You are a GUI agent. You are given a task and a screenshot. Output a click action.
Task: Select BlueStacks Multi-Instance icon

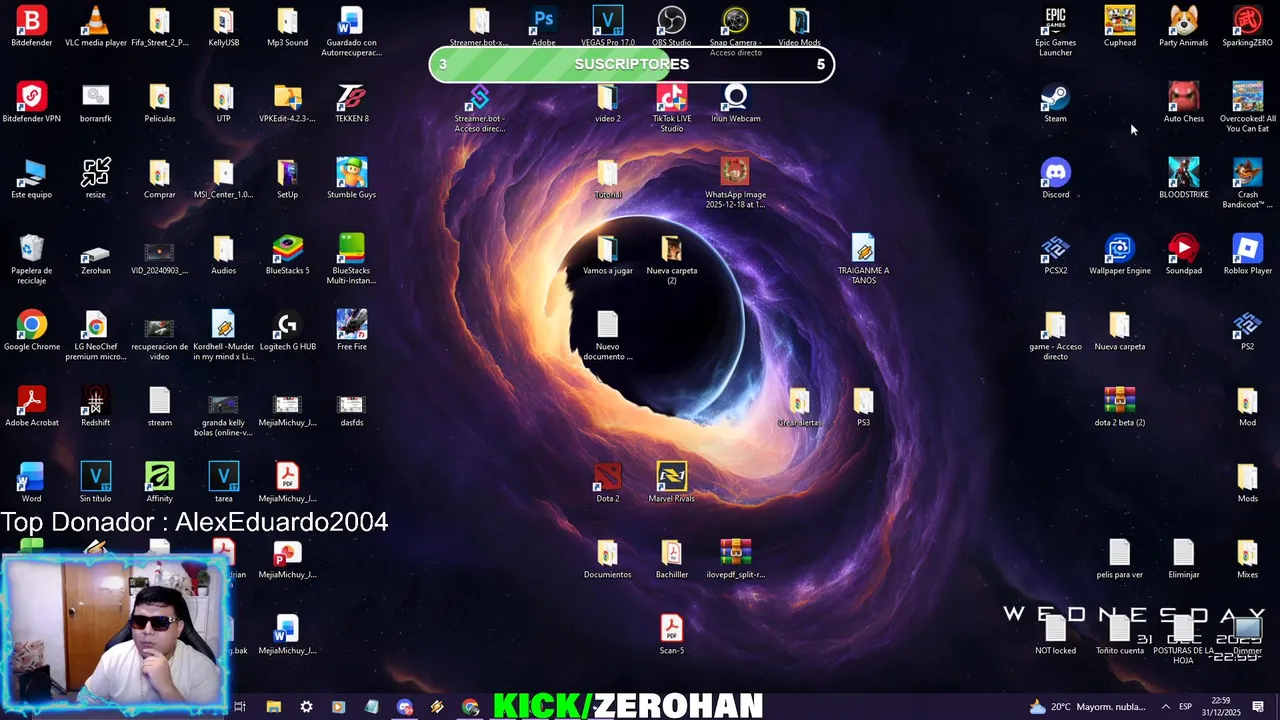[352, 260]
